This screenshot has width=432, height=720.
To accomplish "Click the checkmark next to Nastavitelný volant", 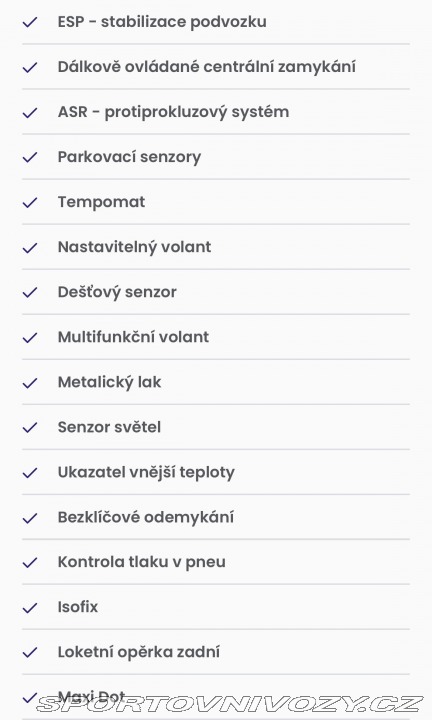I will point(30,247).
